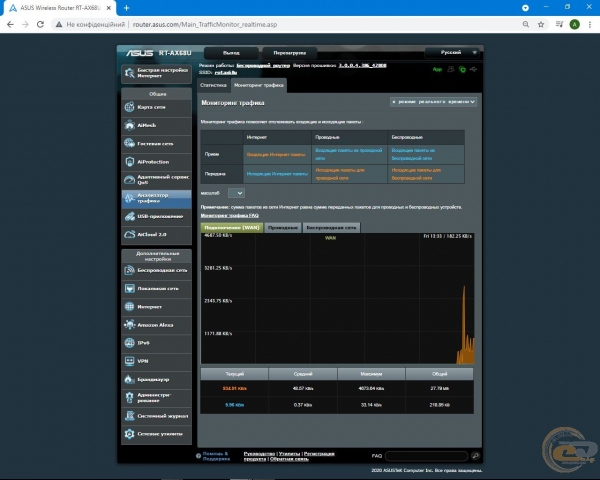Open Адаптивный сервис QoS
600x480 pixels.
tap(157, 180)
